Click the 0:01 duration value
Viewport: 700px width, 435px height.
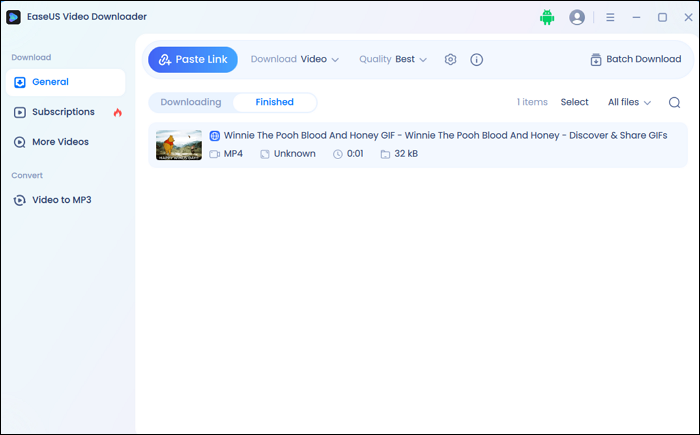coord(355,154)
